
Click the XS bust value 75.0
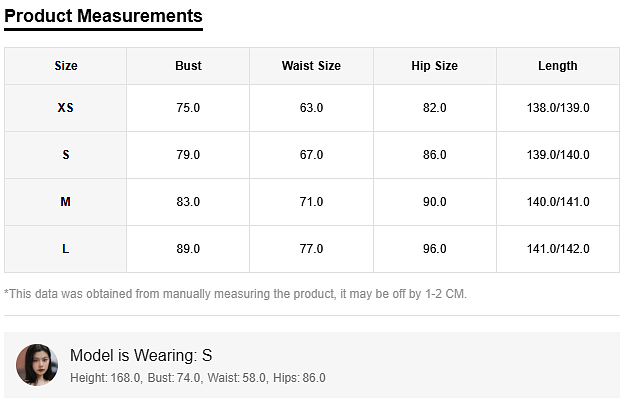click(x=188, y=108)
